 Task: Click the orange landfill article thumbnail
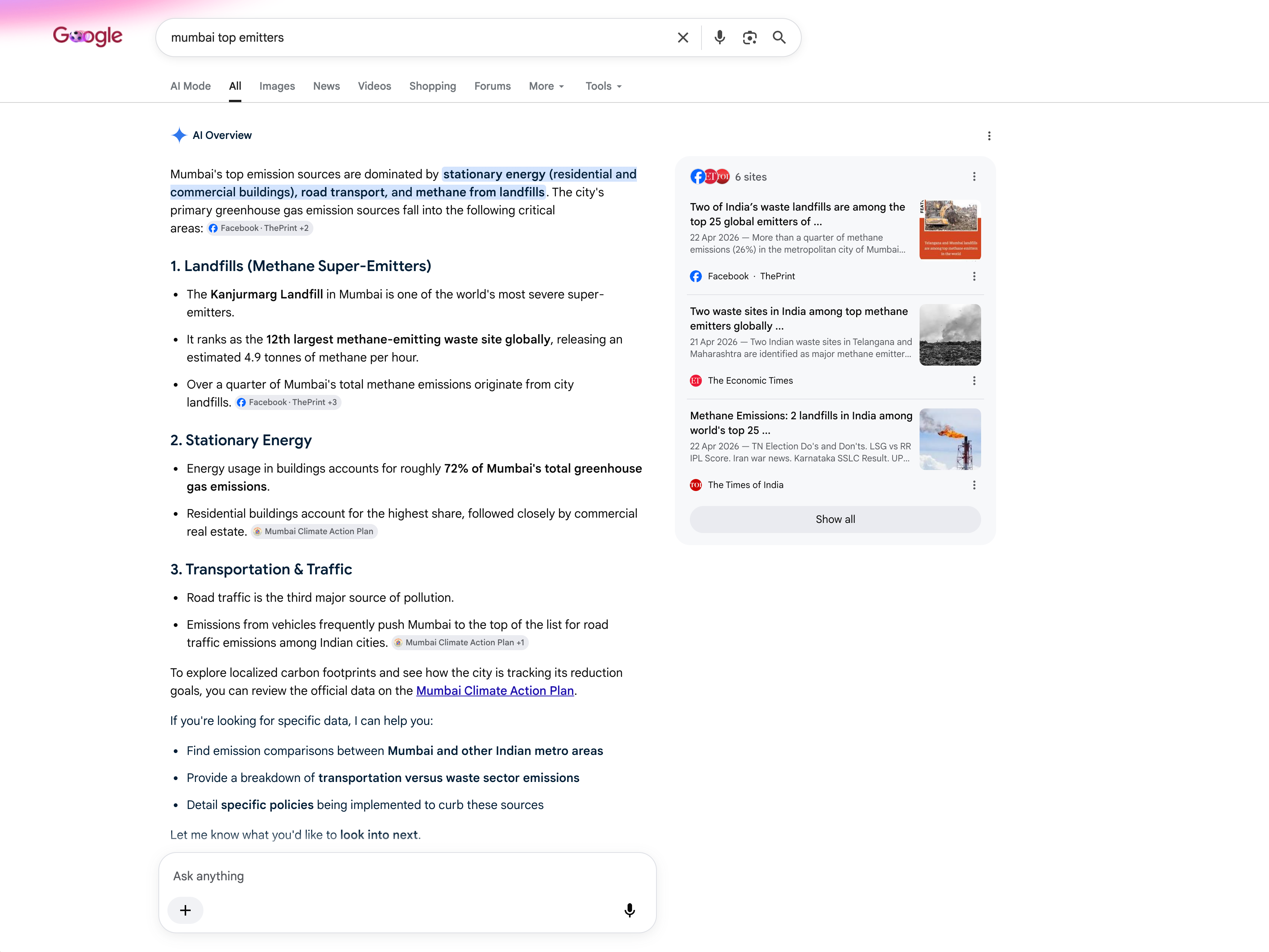[x=950, y=230]
